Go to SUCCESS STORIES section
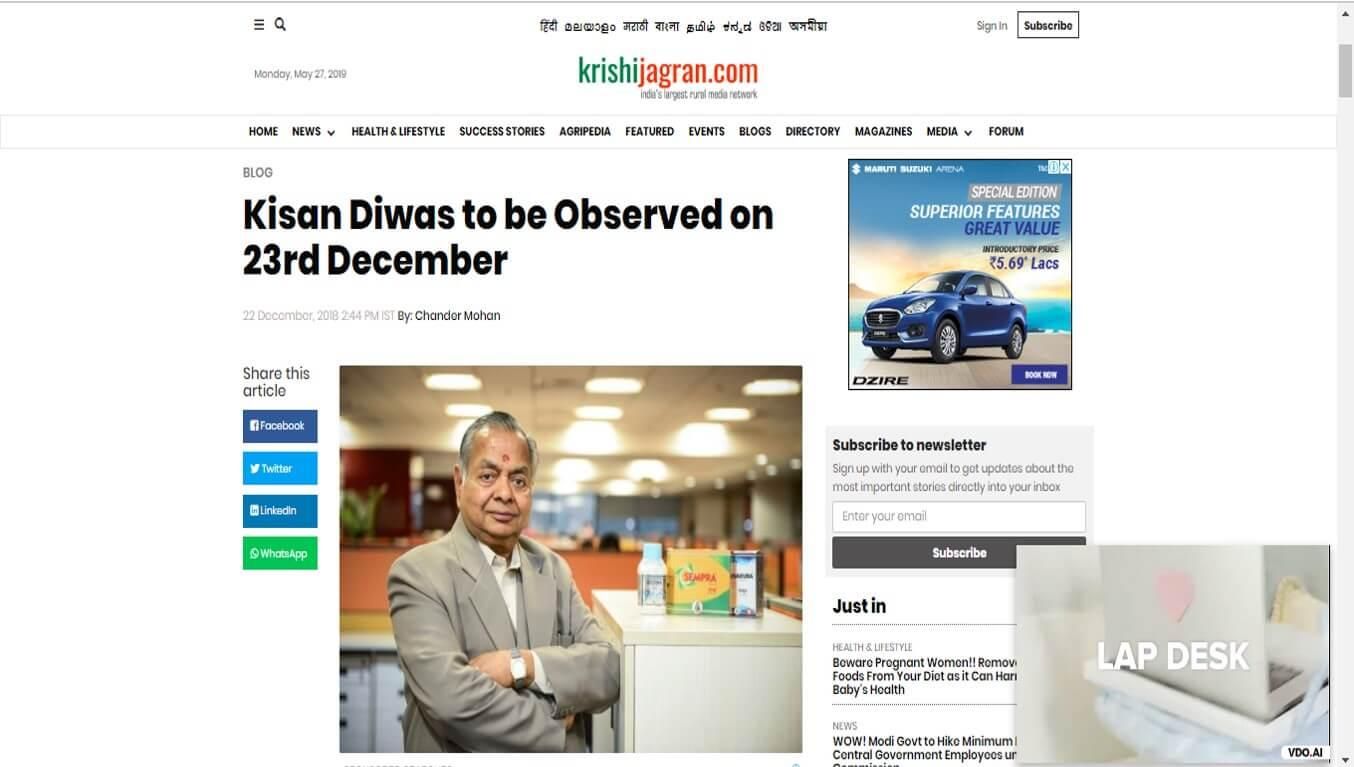Viewport: 1354px width, 767px height. coord(502,132)
